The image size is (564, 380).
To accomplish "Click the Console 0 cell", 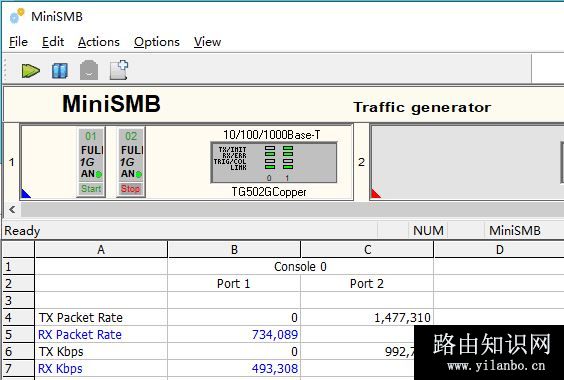I will [x=300, y=267].
